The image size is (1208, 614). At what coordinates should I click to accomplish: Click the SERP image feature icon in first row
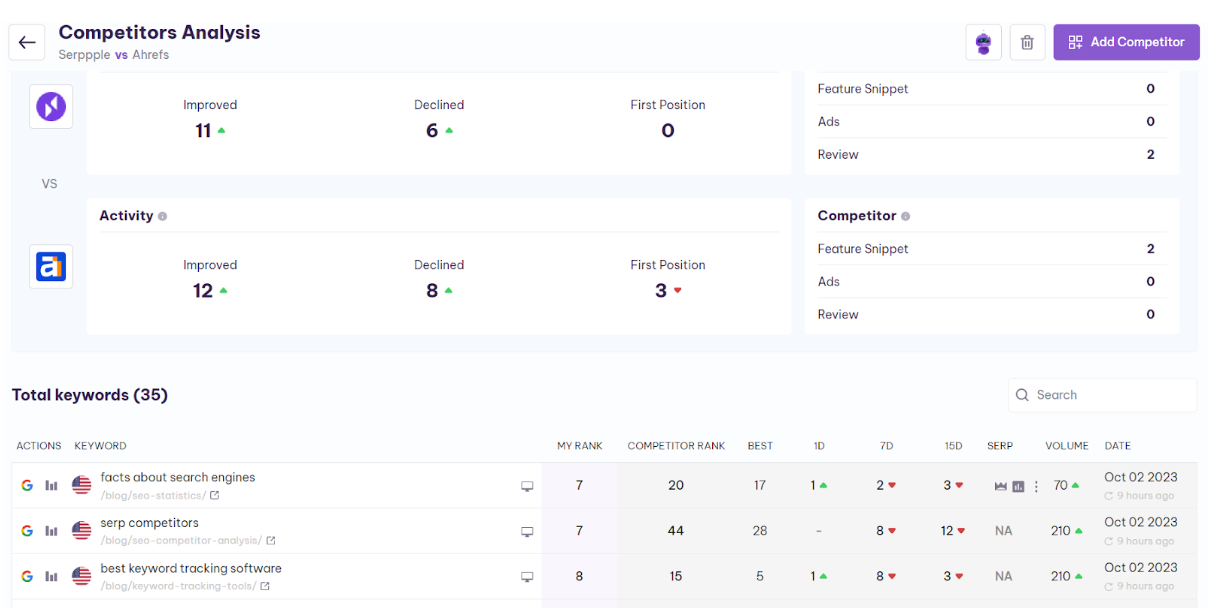1018,486
